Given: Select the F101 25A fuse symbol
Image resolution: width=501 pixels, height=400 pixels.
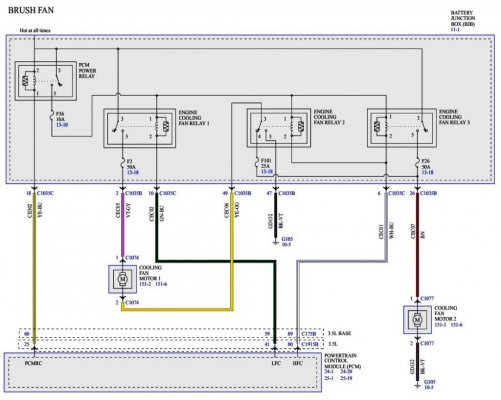Looking at the screenshot, I should coord(257,162).
